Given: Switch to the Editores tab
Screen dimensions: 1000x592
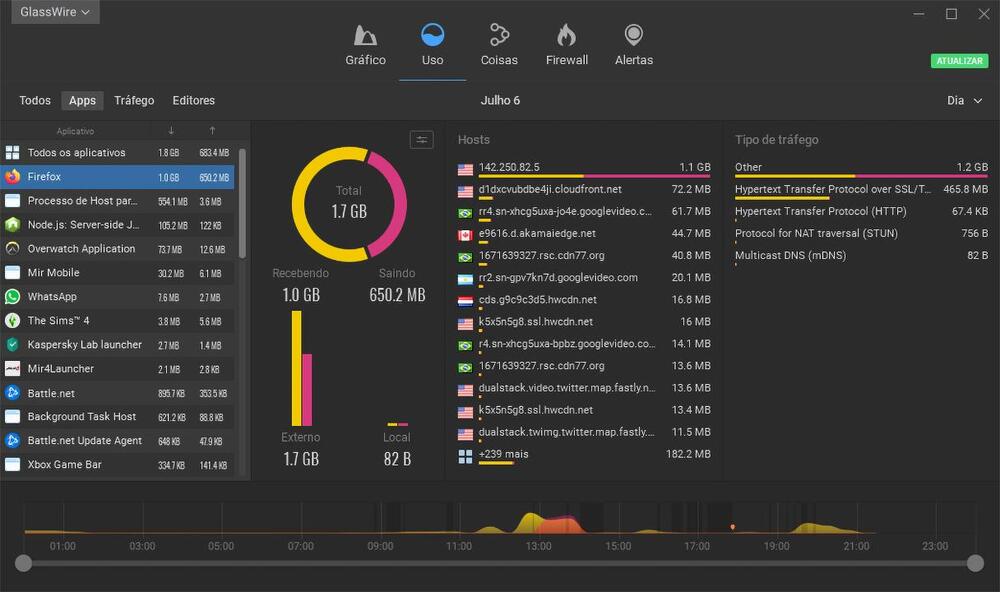Looking at the screenshot, I should point(193,101).
